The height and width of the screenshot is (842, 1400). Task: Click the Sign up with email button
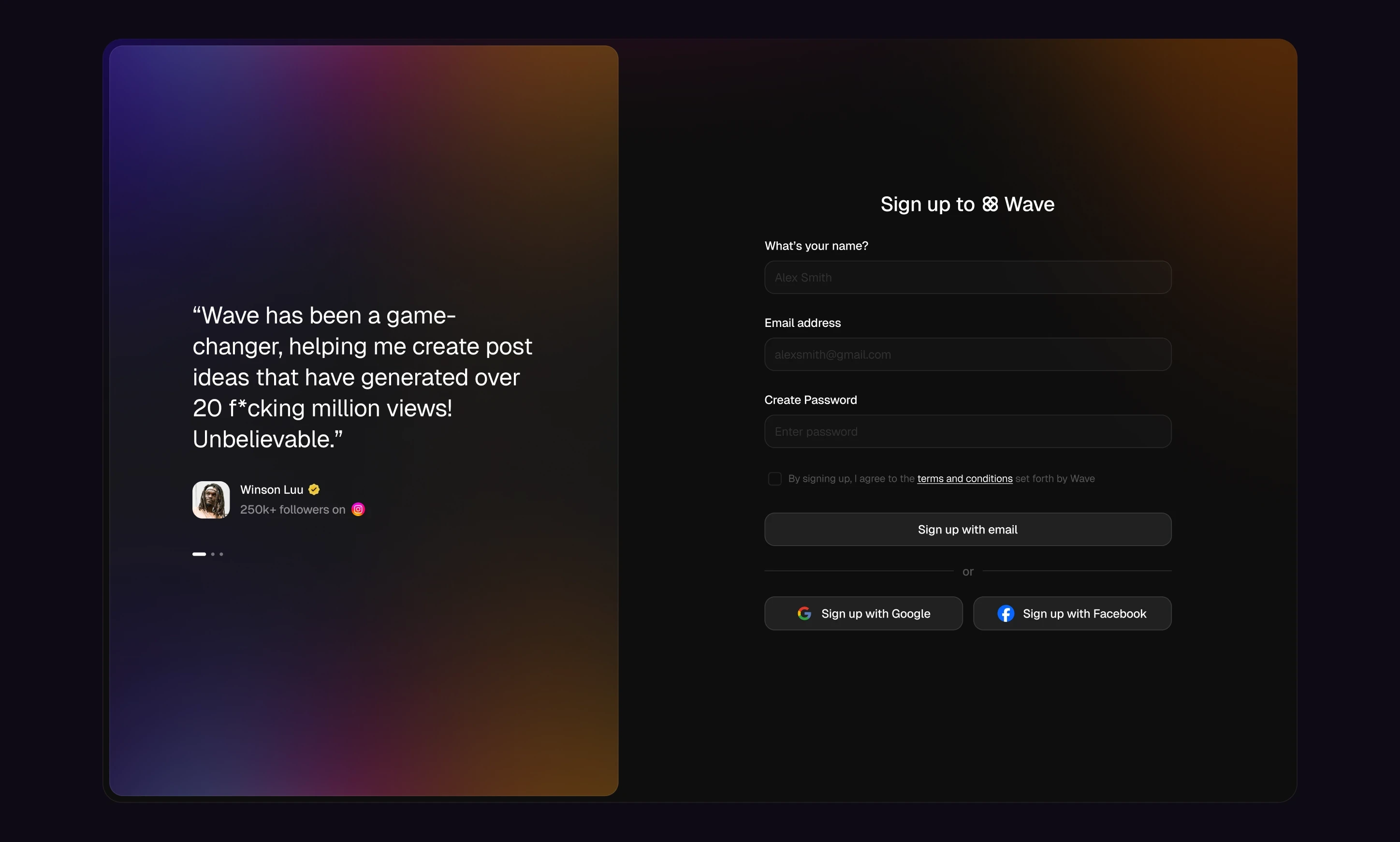click(x=967, y=530)
